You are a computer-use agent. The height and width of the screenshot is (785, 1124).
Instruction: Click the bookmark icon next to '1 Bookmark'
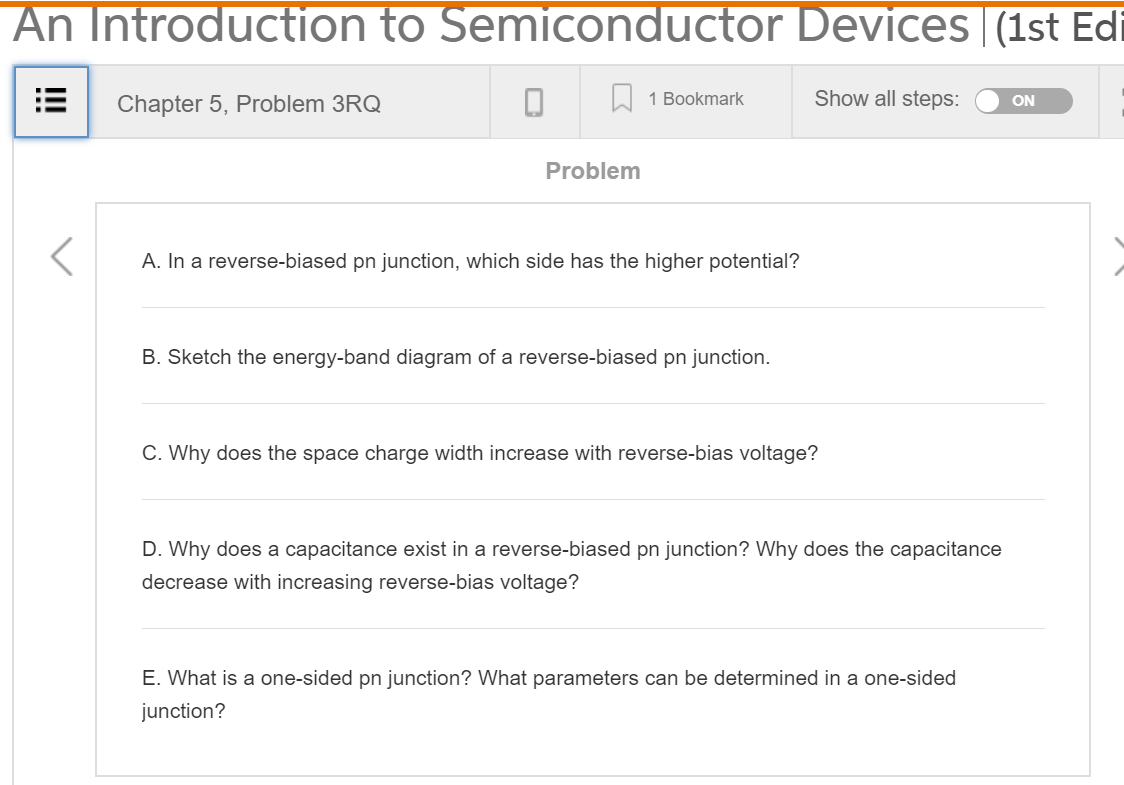click(622, 98)
